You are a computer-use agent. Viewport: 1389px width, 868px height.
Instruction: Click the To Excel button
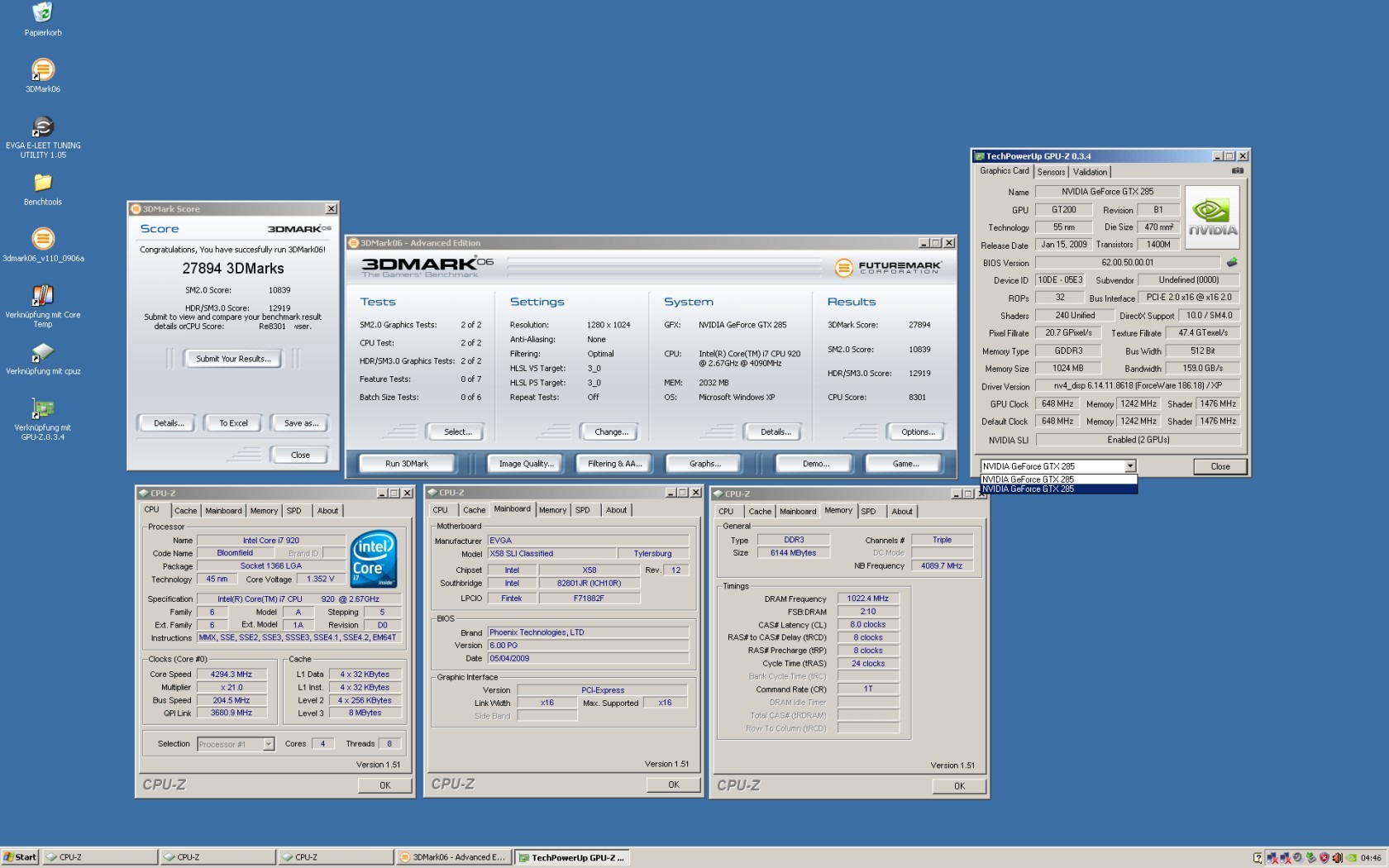233,423
